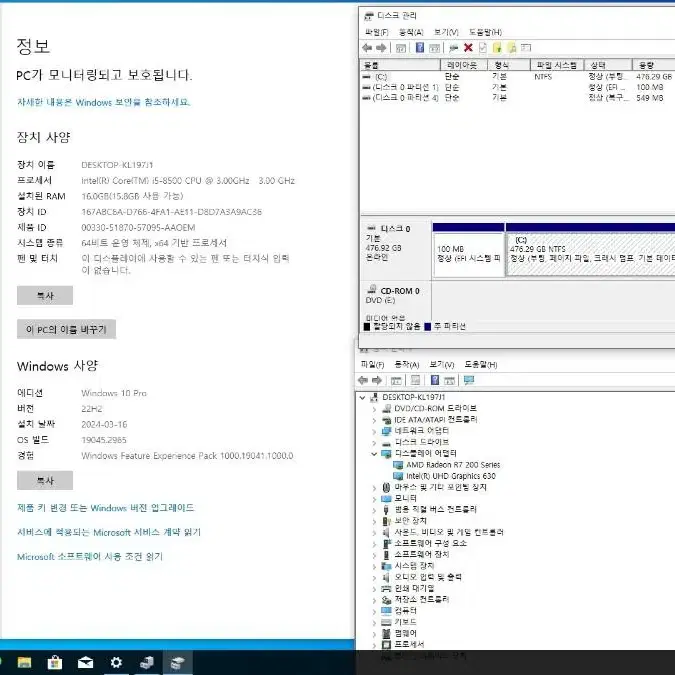Click yellow folder search icon in Disk Management
The image size is (675, 675).
[512, 48]
